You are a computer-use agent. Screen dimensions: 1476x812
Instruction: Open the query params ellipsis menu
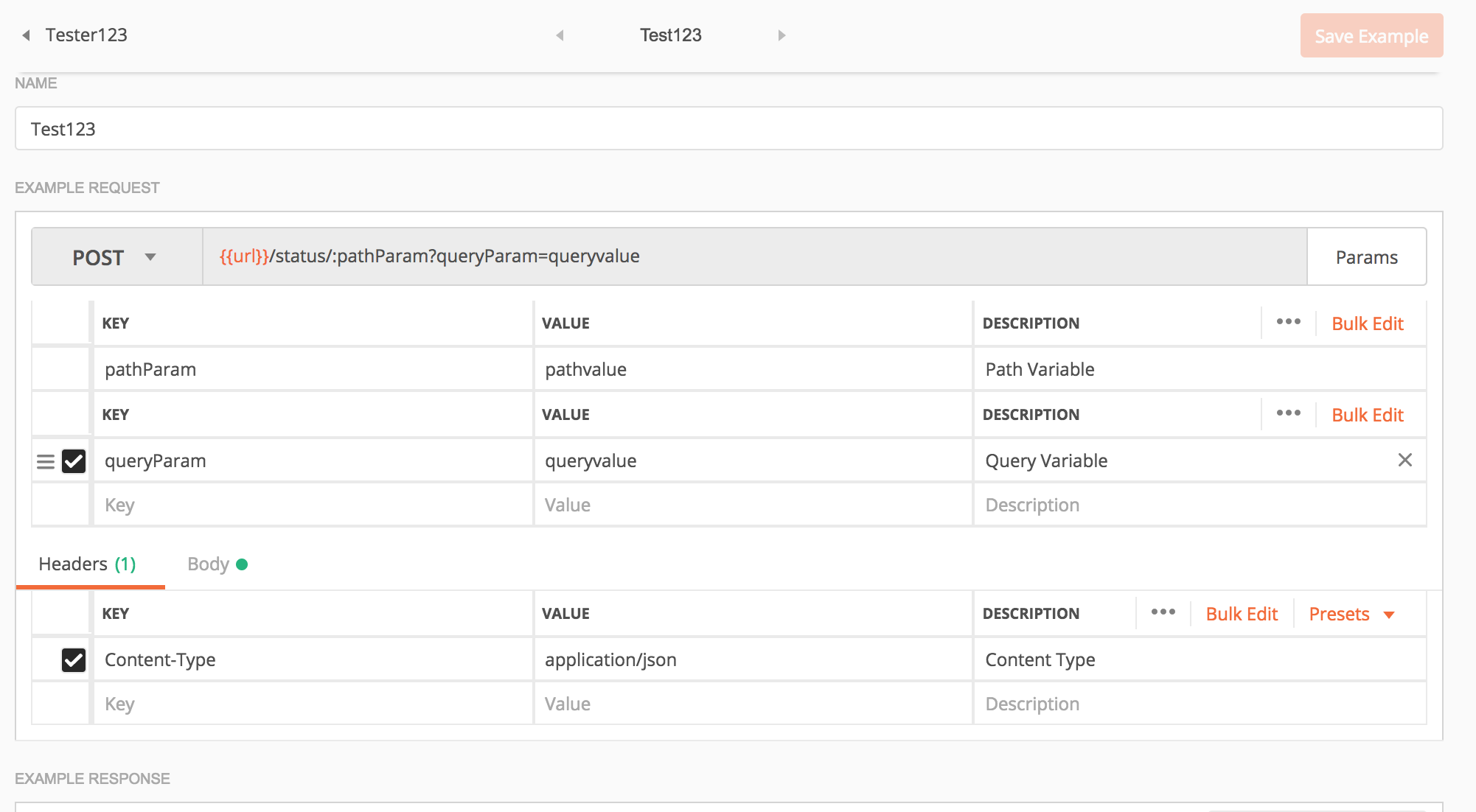1287,413
